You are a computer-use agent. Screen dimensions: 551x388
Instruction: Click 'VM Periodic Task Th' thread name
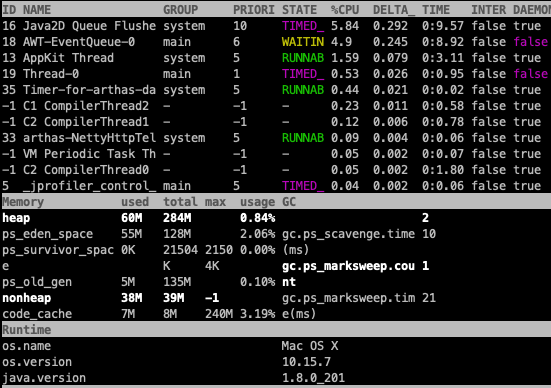pos(89,154)
